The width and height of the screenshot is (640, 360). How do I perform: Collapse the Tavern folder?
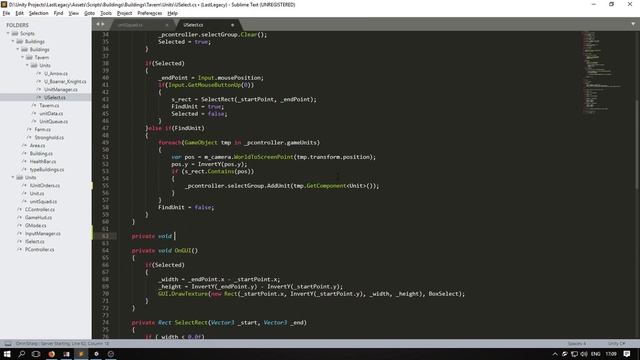[22, 58]
